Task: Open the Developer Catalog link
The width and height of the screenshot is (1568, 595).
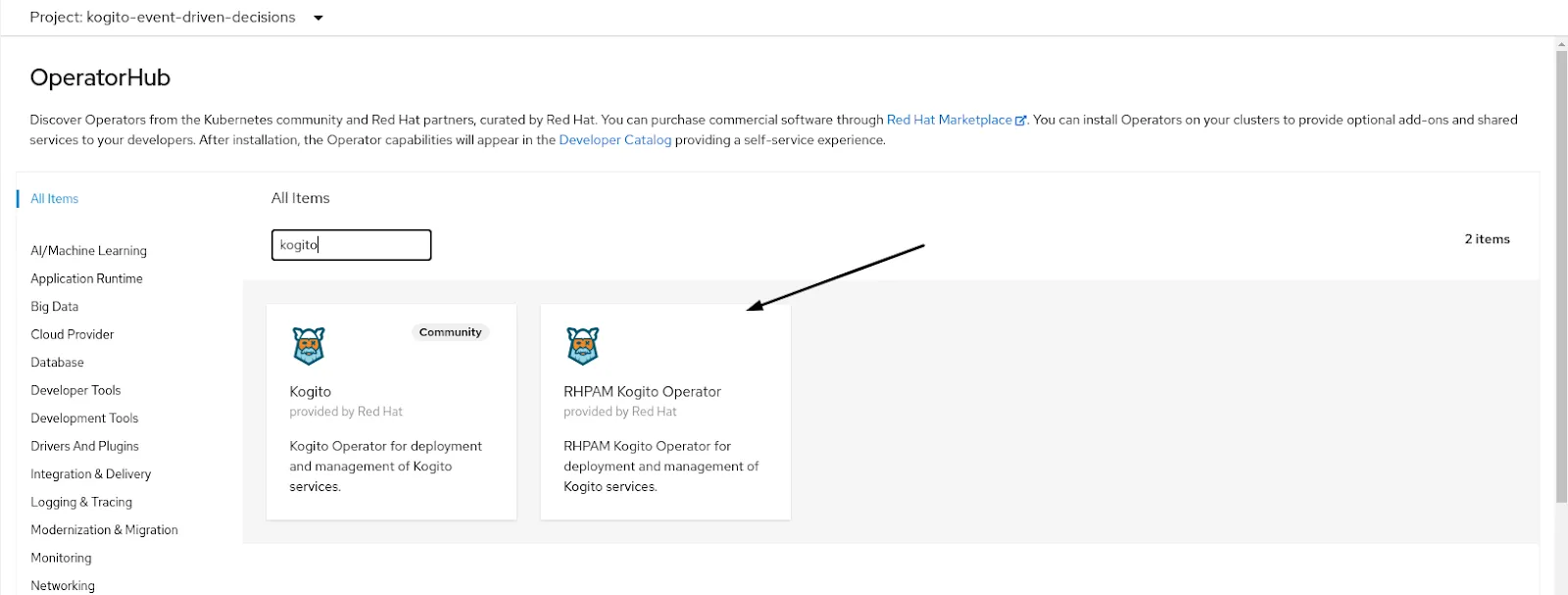Action: [x=615, y=140]
